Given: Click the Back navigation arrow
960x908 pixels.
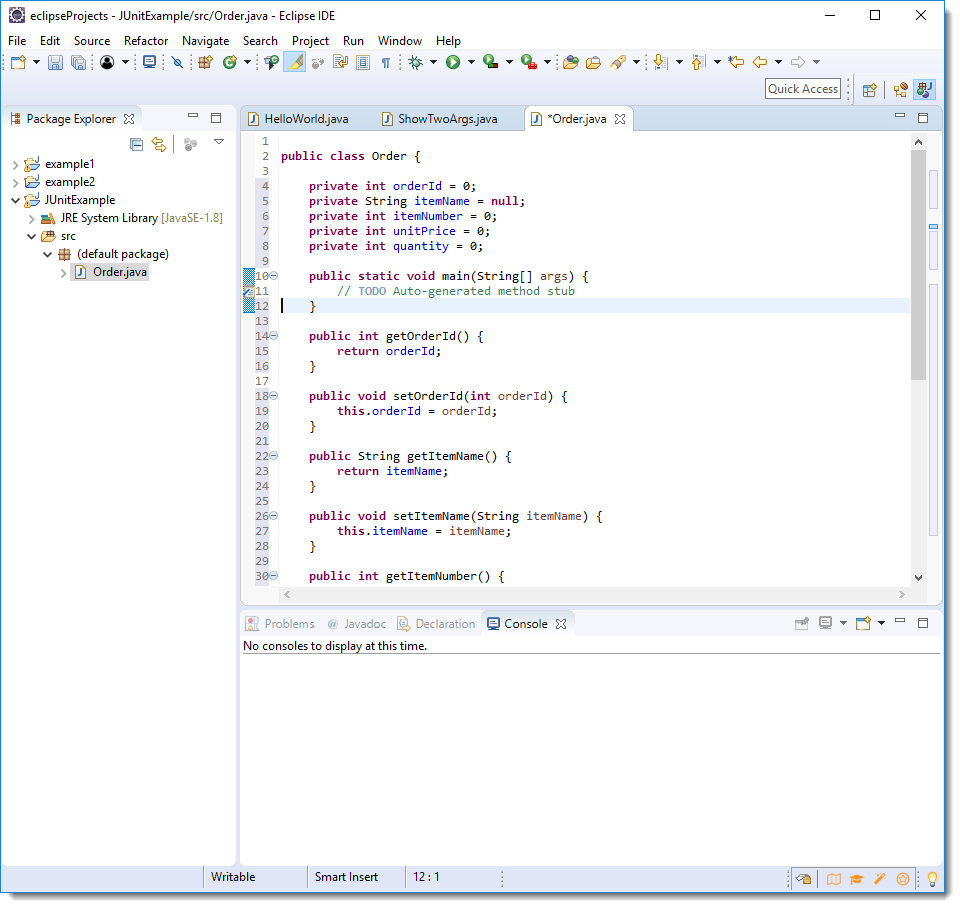Looking at the screenshot, I should pyautogui.click(x=760, y=62).
